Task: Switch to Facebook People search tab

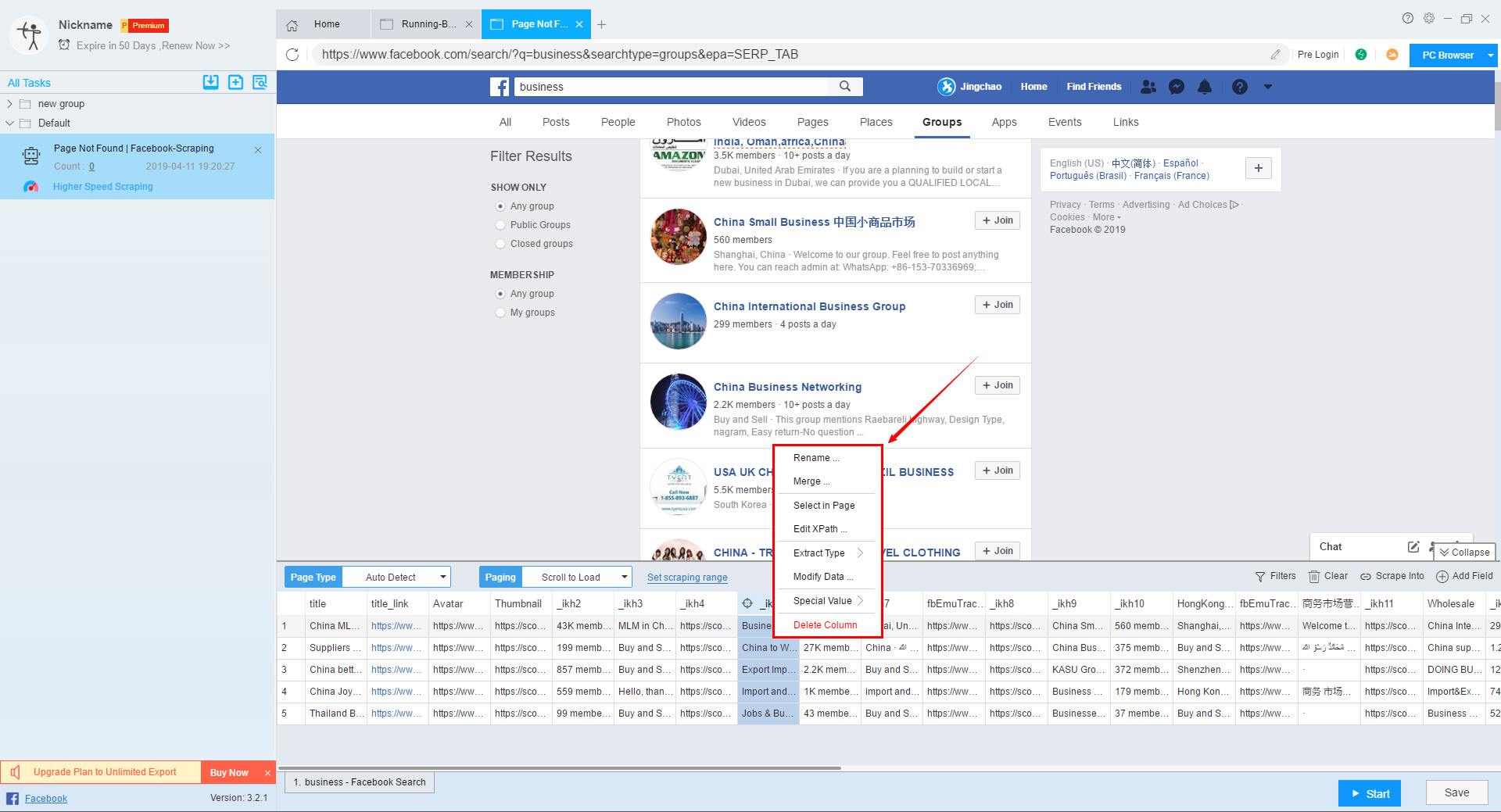Action: click(x=618, y=122)
